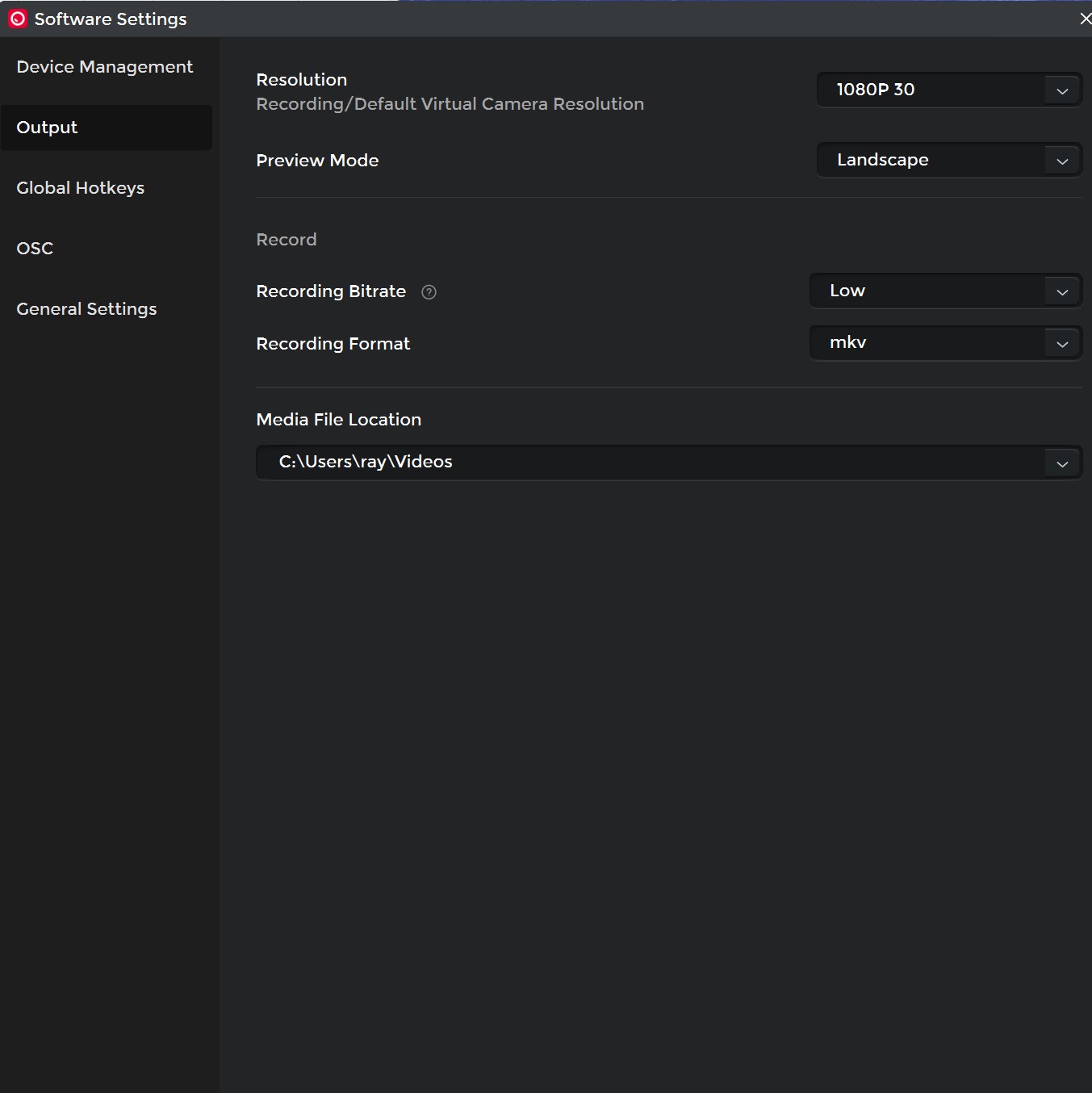Click the Software Settings title text
This screenshot has width=1092, height=1093.
click(x=111, y=19)
